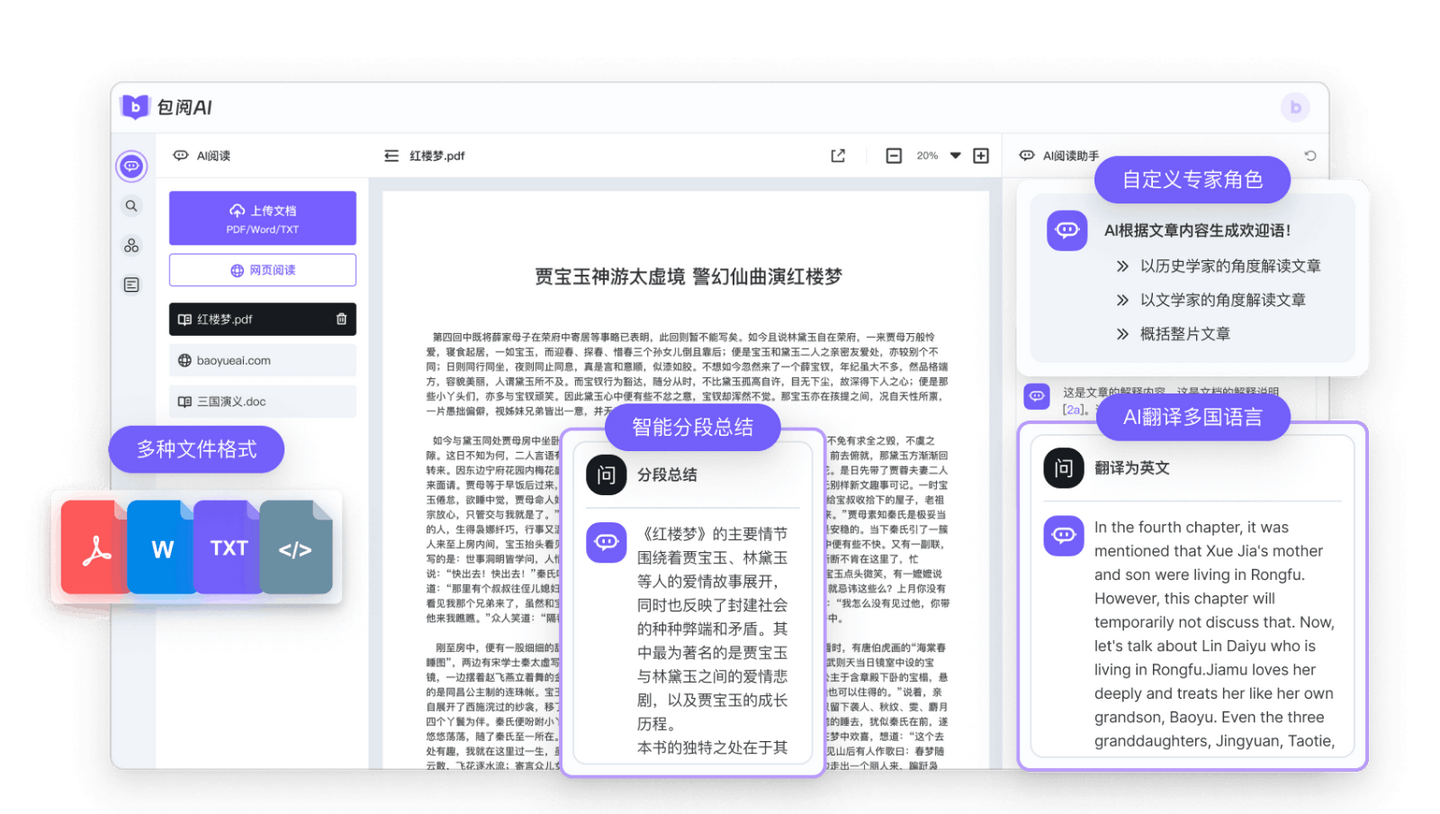Screen dimensions: 1440x814
Task: Click the red PDF file format thumbnail
Action: click(x=93, y=547)
